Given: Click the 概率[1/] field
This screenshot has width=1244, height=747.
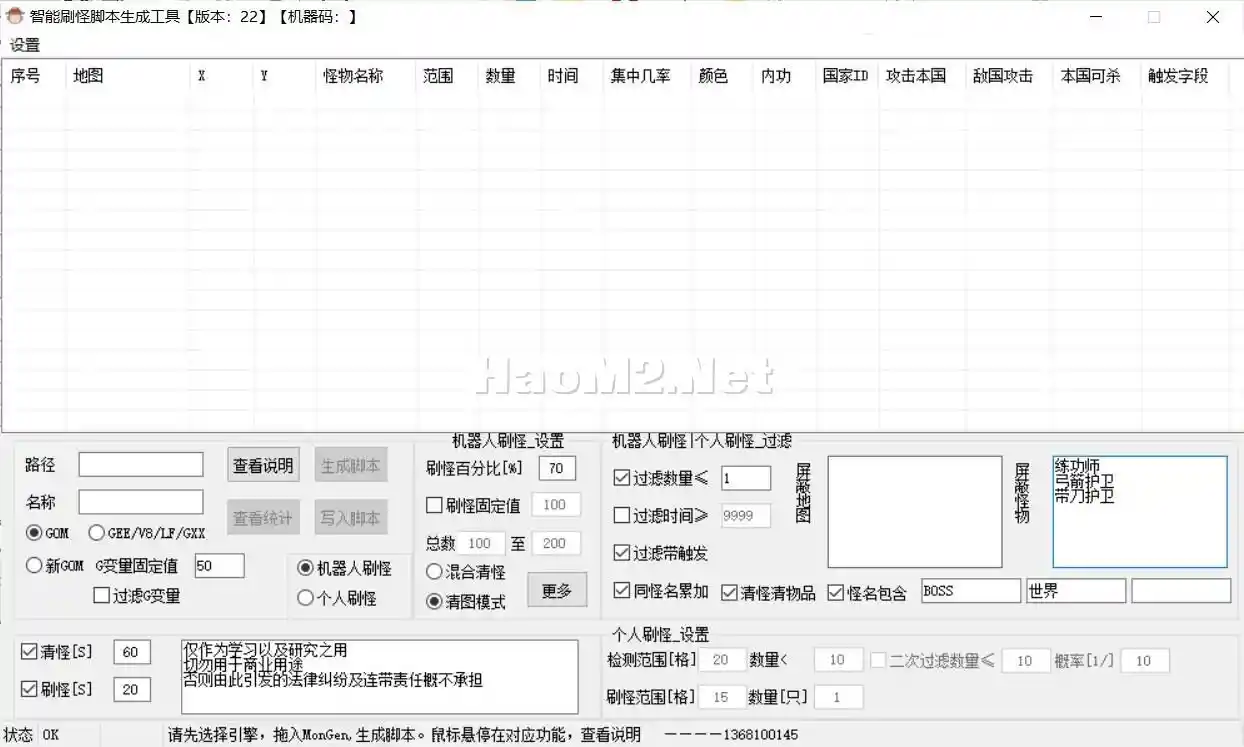Looking at the screenshot, I should click(x=1145, y=660).
